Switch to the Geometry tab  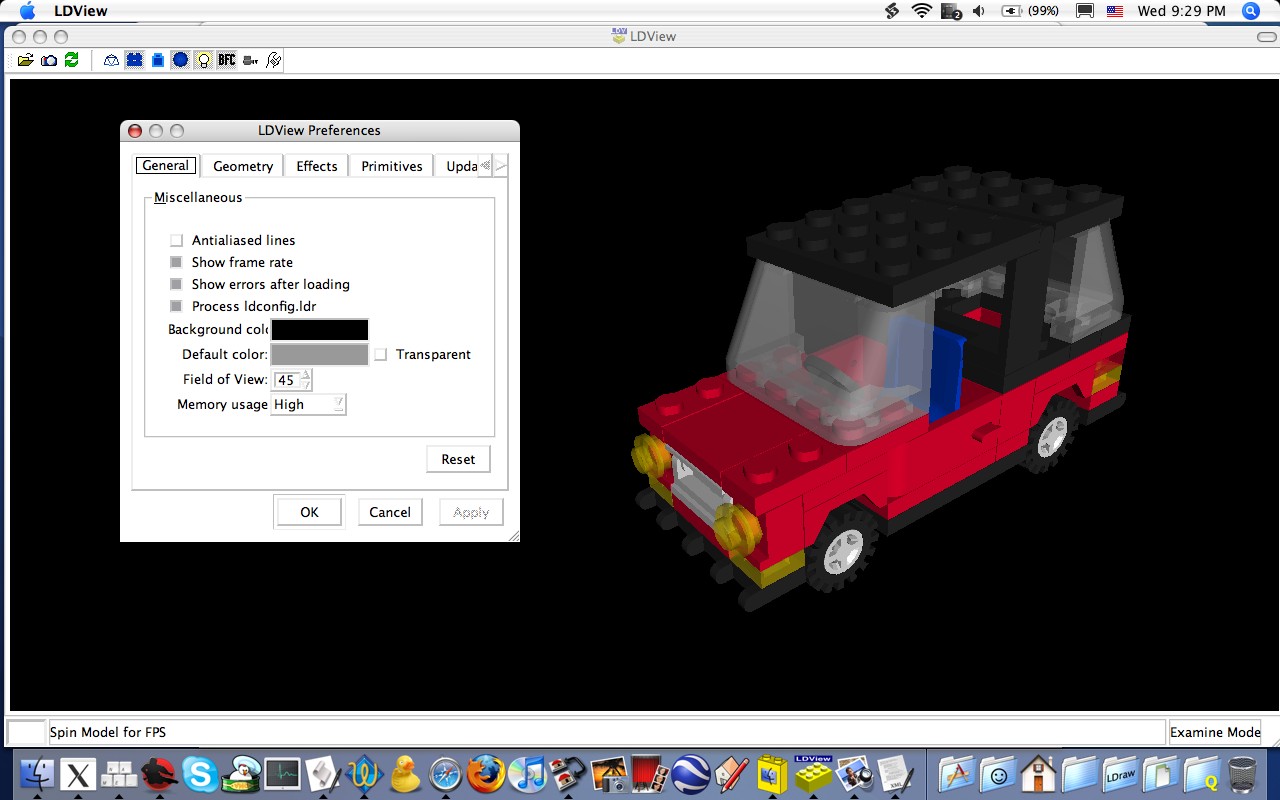coord(241,165)
